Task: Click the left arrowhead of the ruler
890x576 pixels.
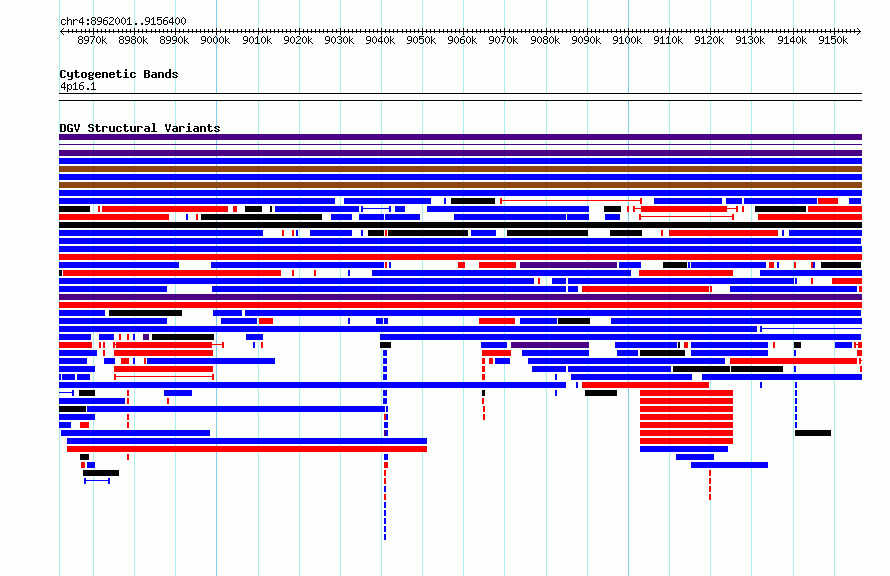Action: 62,31
